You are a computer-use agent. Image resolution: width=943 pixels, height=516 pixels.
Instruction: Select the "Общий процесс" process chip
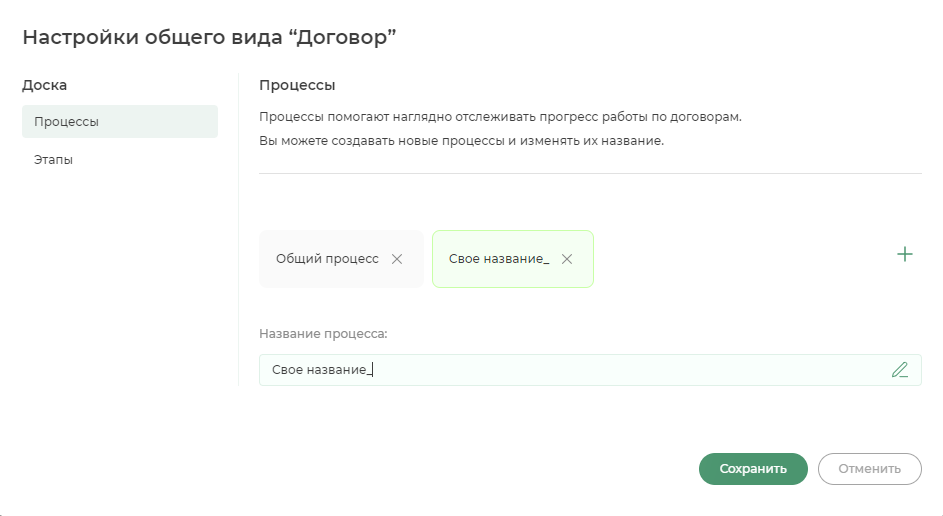point(341,259)
